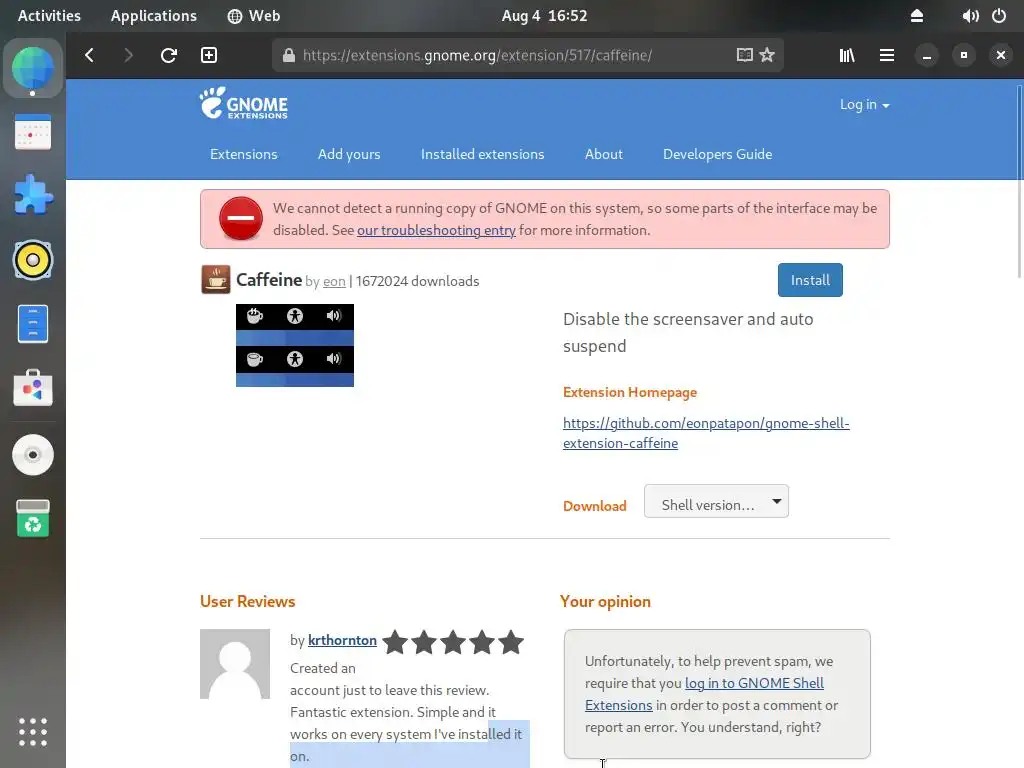
Task: Click krthornton's reviewer avatar image
Action: point(235,664)
